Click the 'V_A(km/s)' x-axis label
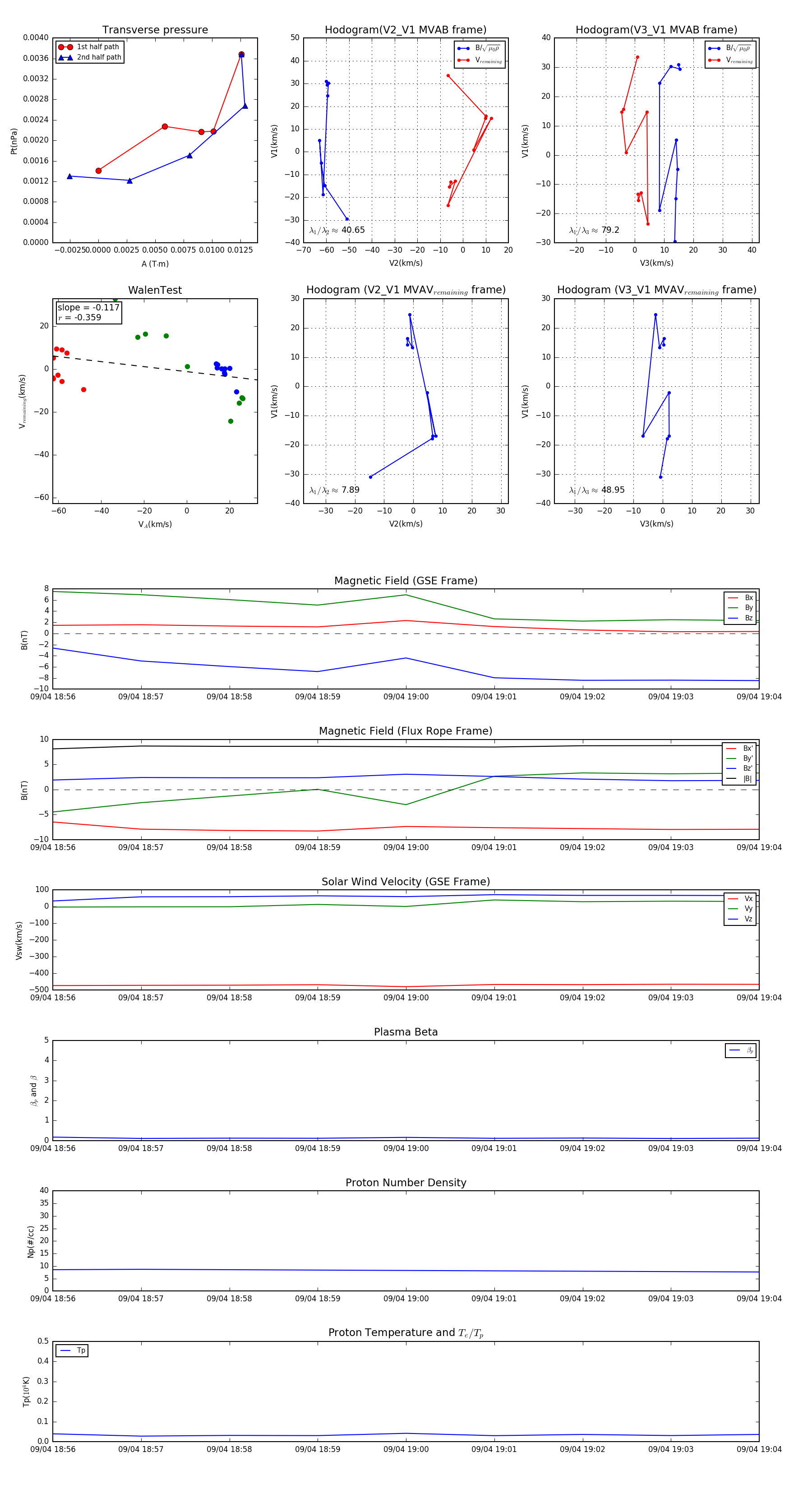812x1489 pixels. [x=155, y=524]
